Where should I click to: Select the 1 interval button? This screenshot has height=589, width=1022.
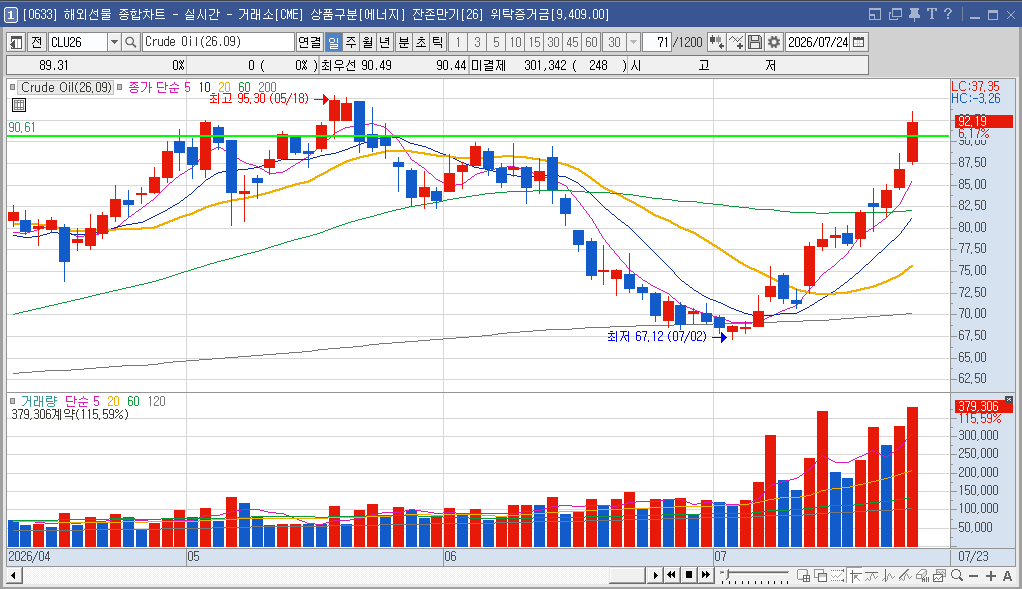point(458,42)
